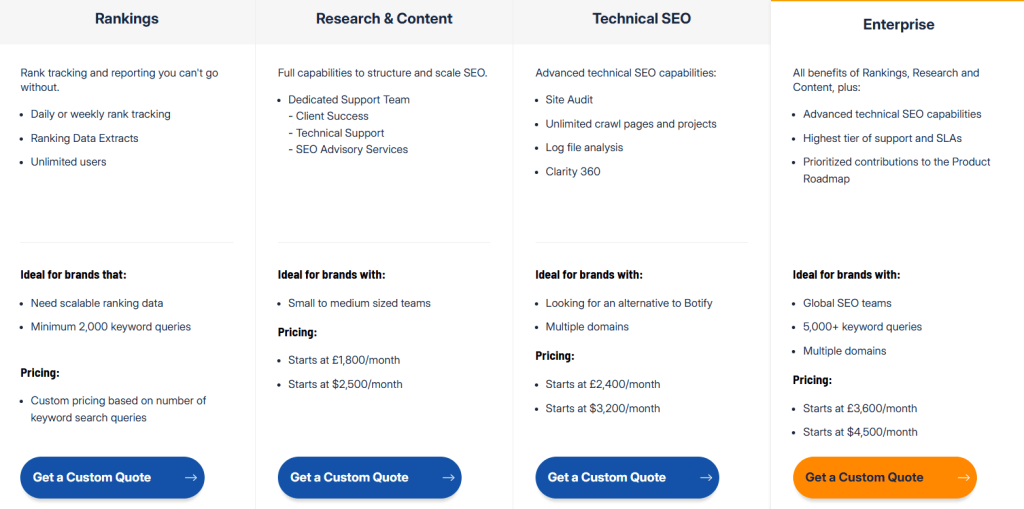The width and height of the screenshot is (1024, 509).
Task: Click the Starts at £1,800/month price
Action: coord(343,360)
